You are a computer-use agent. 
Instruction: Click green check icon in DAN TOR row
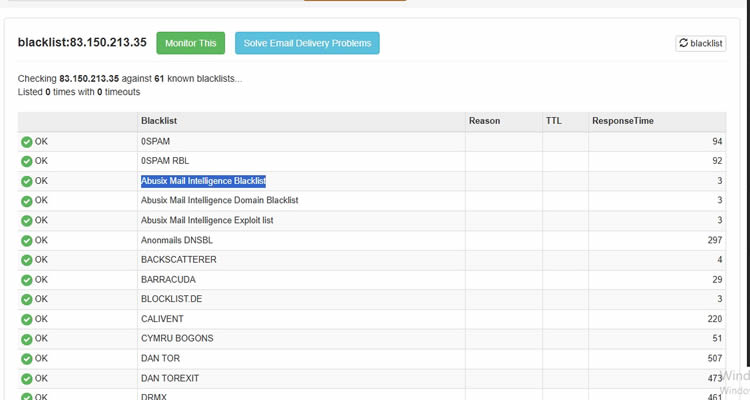(x=27, y=358)
